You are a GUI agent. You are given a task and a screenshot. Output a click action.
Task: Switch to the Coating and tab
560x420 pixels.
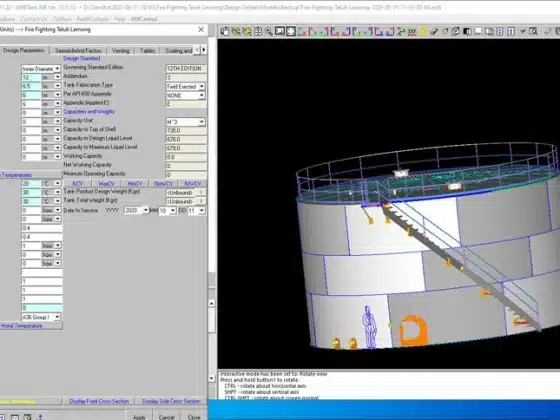179,51
